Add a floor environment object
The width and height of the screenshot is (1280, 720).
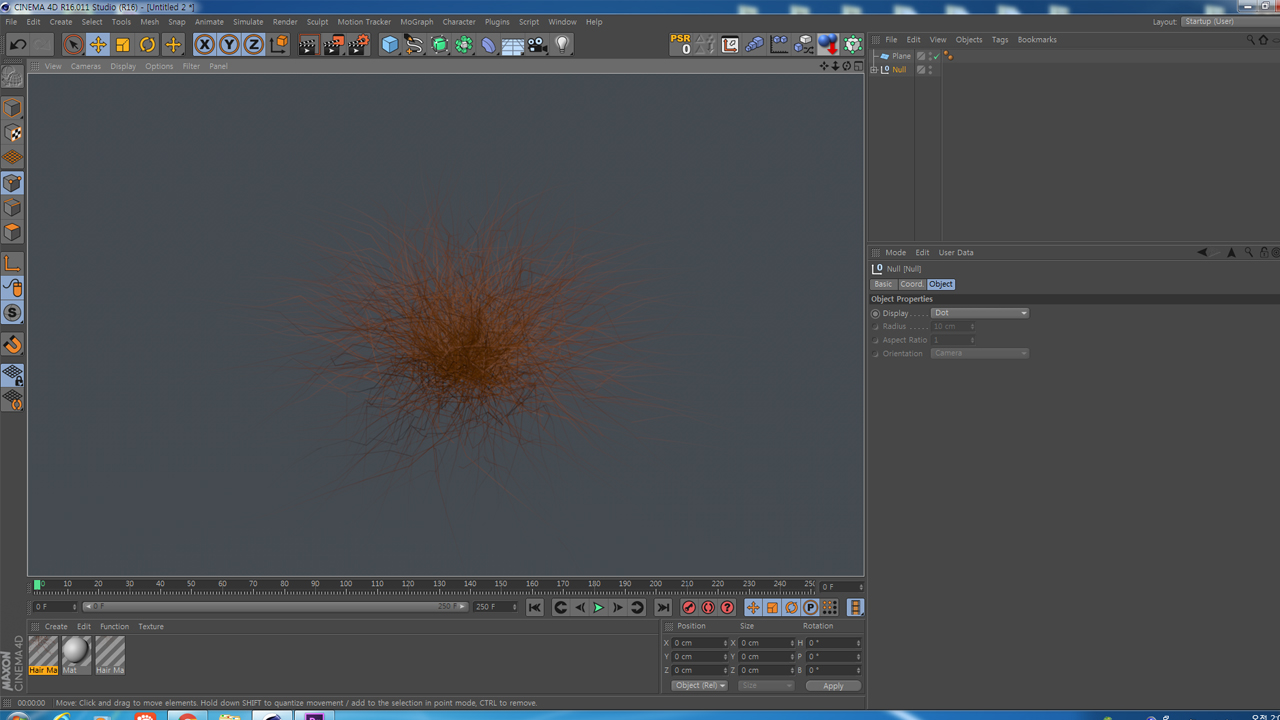513,44
